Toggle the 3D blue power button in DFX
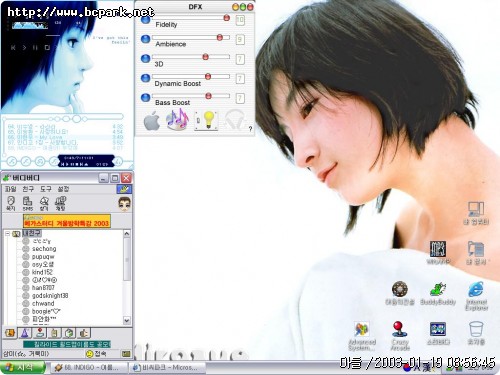This screenshot has width=500, height=375. tap(145, 59)
